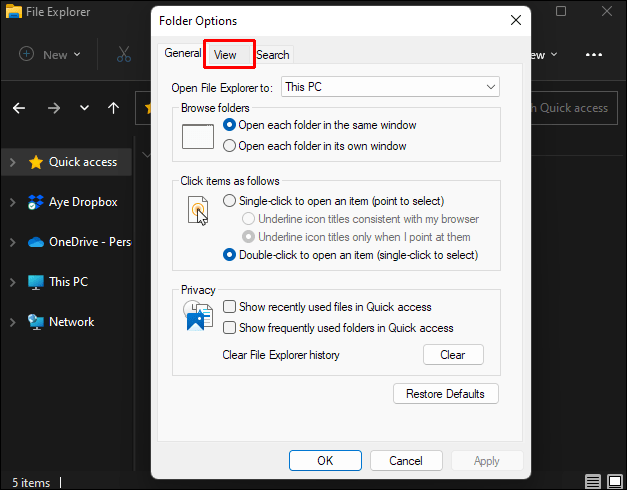Click the Cut scissors icon in toolbar
Viewport: 627px width, 490px height.
point(124,54)
